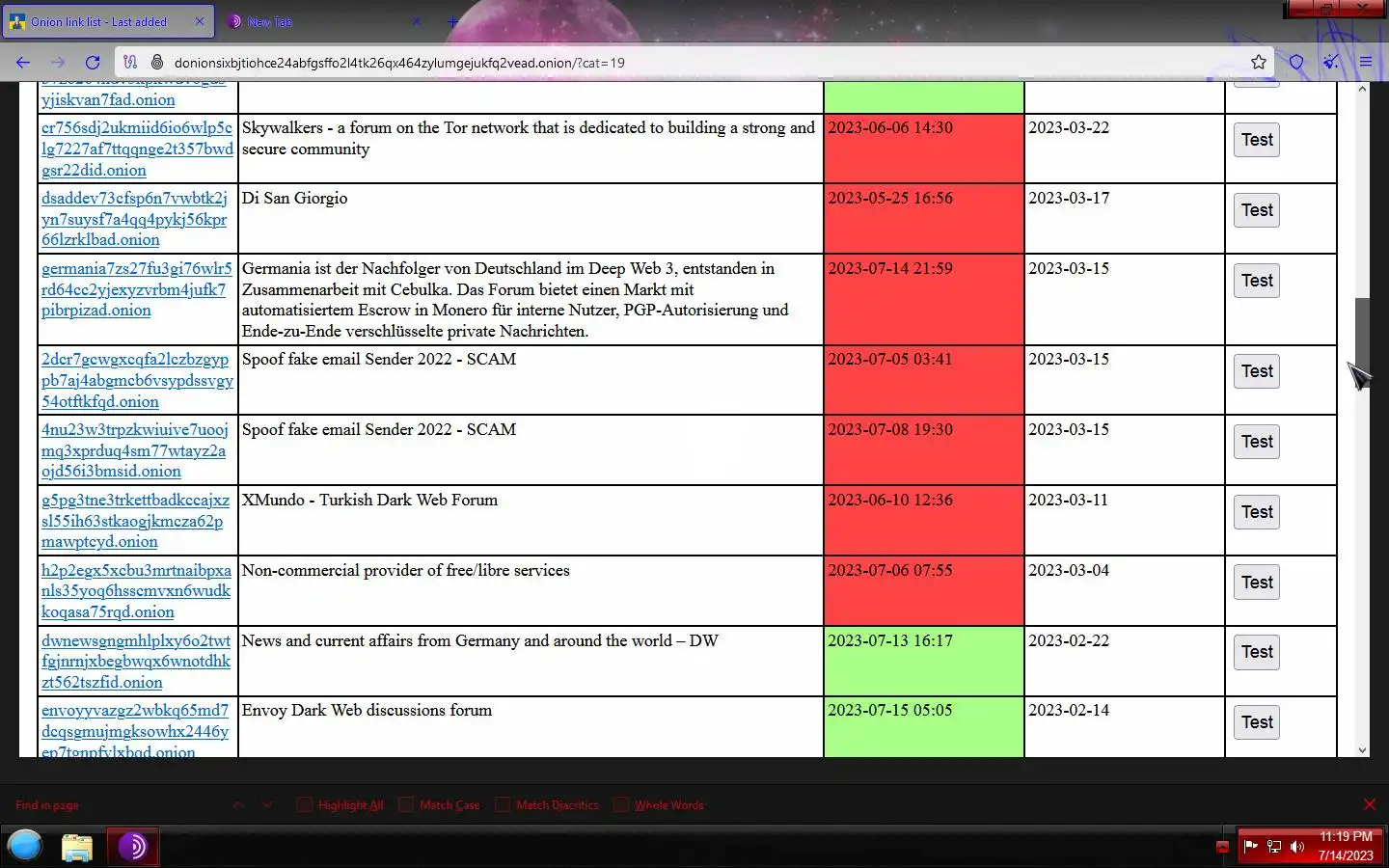Open the dwnewsgngmhl DW news link
1389x868 pixels.
[x=136, y=662]
